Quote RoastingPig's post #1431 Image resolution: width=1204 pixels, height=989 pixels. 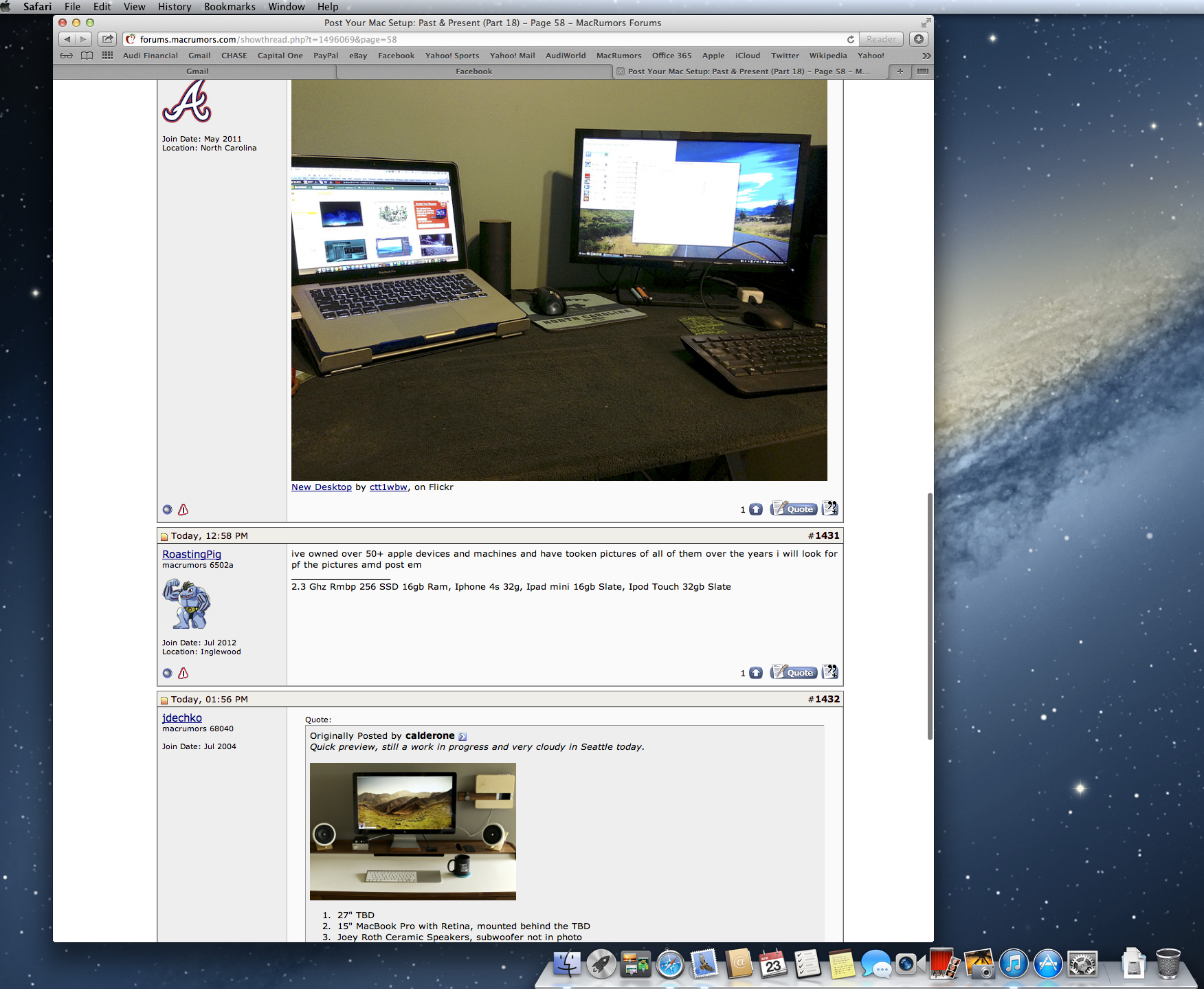point(794,672)
